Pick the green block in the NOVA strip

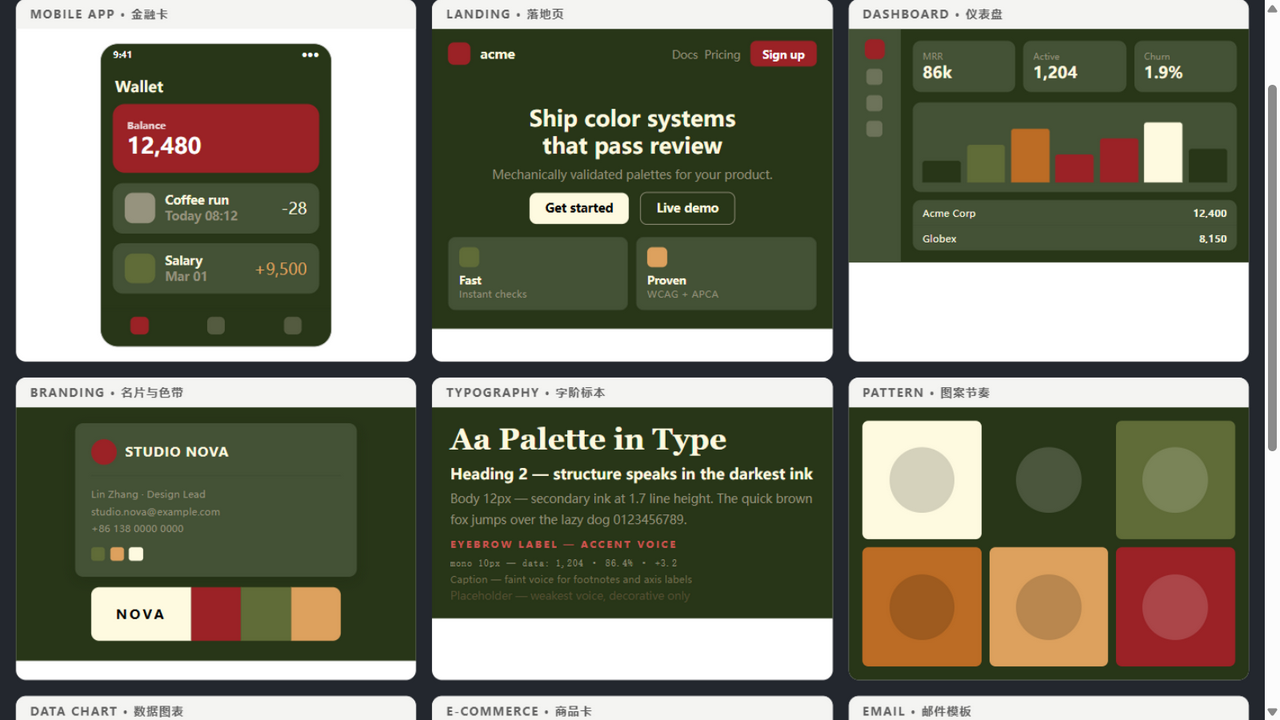tap(266, 614)
